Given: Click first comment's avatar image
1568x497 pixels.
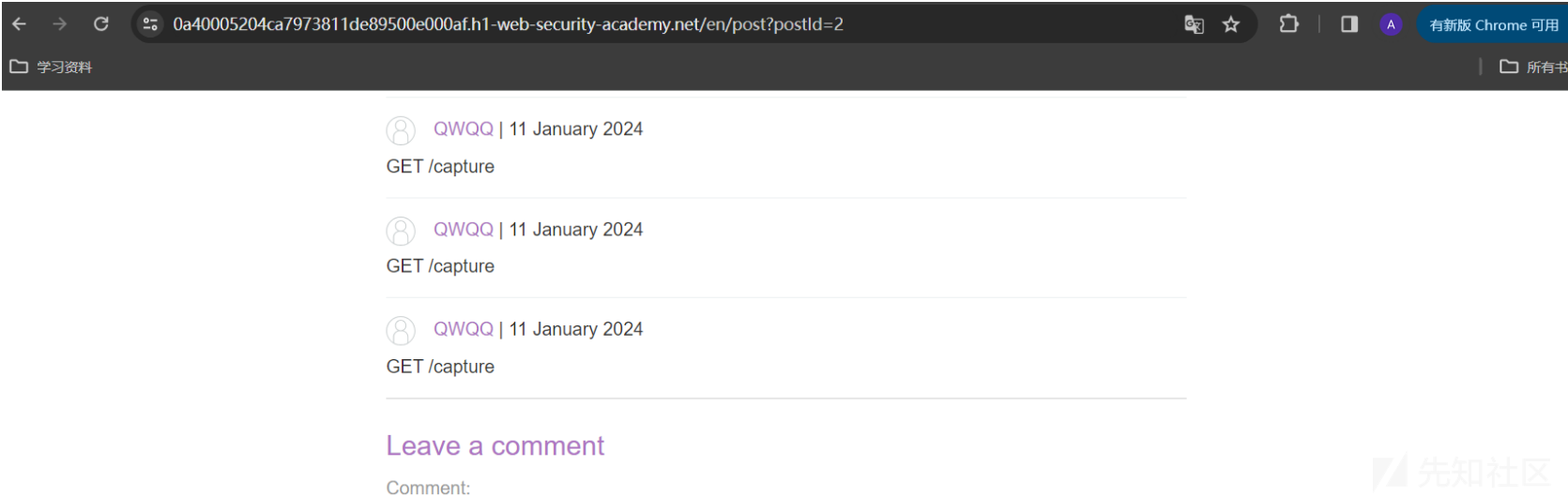Looking at the screenshot, I should 401,130.
